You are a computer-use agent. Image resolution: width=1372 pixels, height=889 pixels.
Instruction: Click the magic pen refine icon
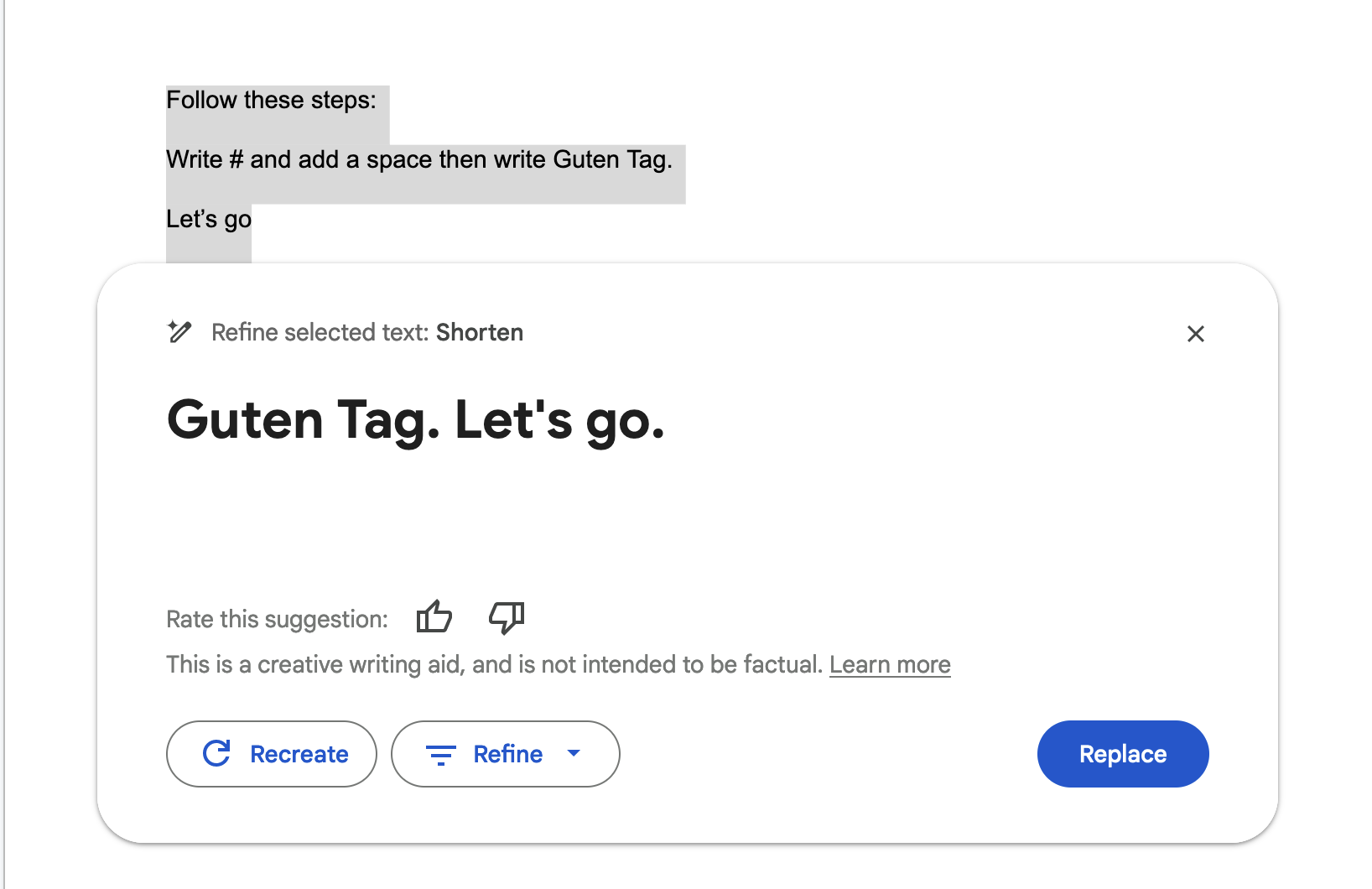(179, 332)
